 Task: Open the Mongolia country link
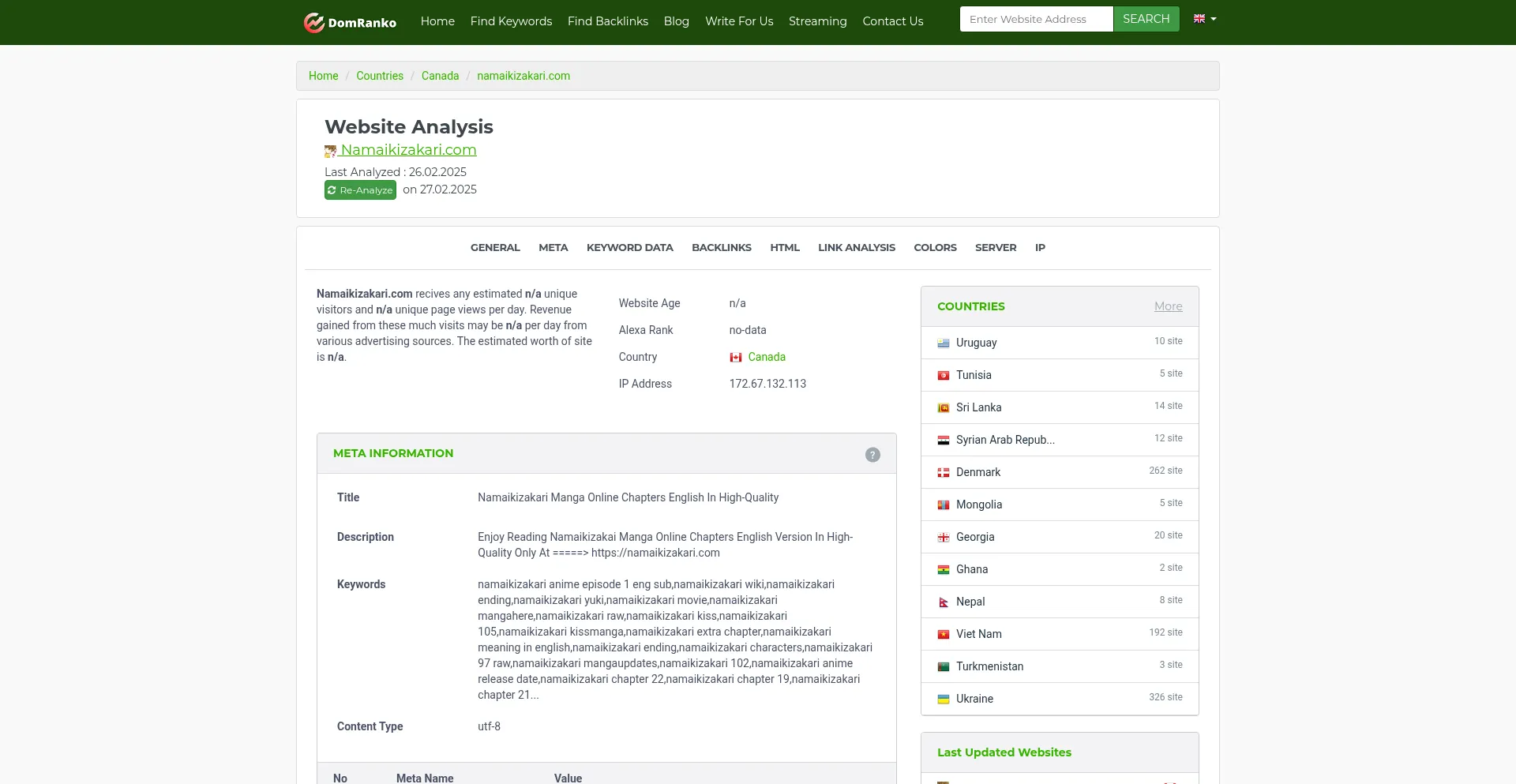(979, 505)
